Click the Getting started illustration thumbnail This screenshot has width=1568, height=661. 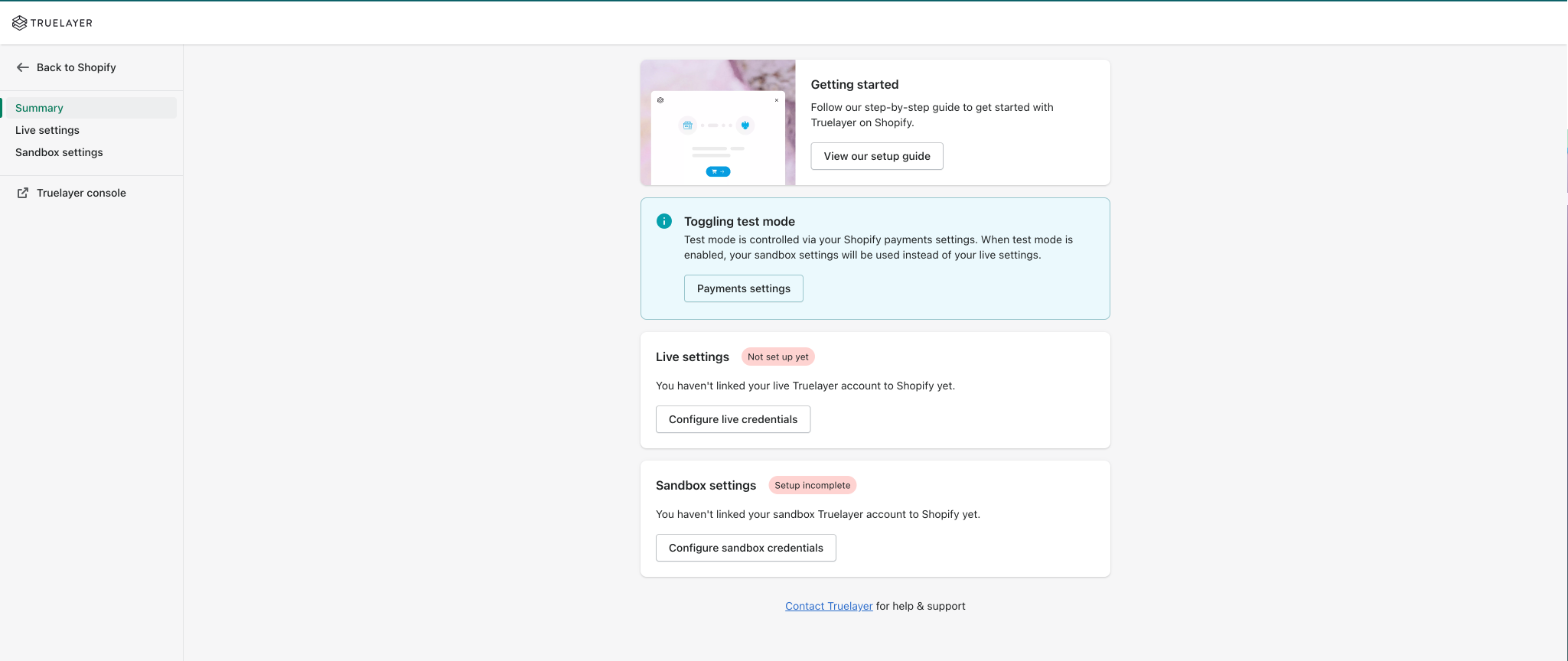[718, 122]
